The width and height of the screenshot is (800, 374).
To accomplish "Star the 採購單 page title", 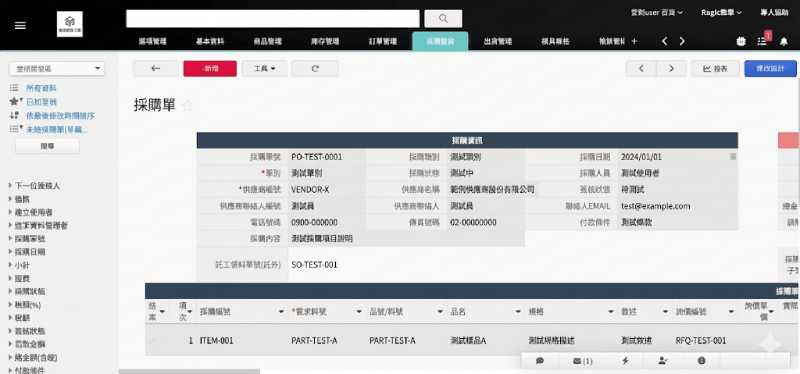I will [187, 106].
